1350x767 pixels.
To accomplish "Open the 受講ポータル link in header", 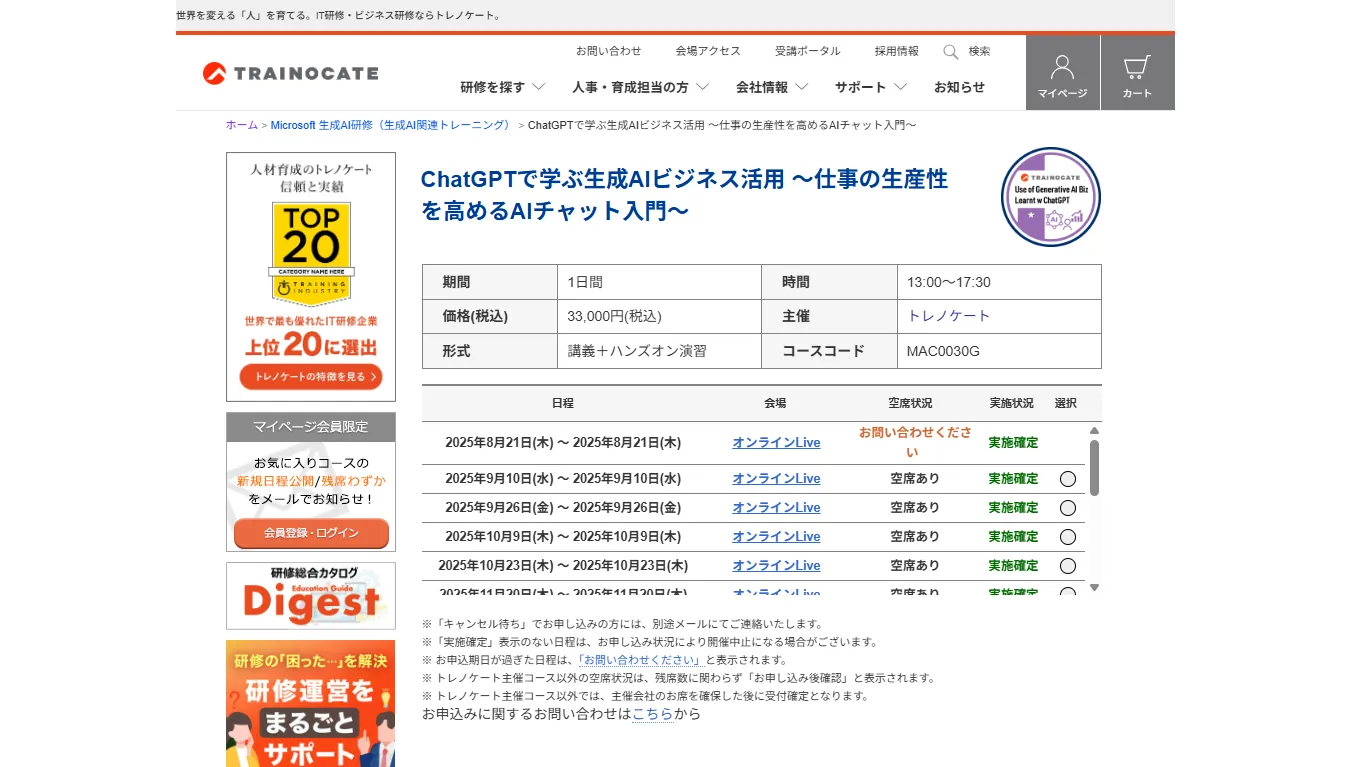I will pyautogui.click(x=807, y=51).
